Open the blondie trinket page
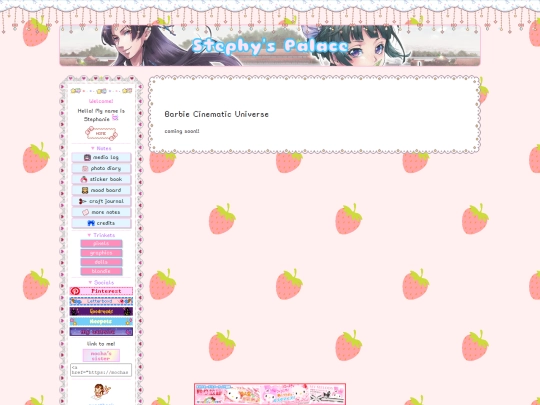The width and height of the screenshot is (540, 405). [x=101, y=271]
